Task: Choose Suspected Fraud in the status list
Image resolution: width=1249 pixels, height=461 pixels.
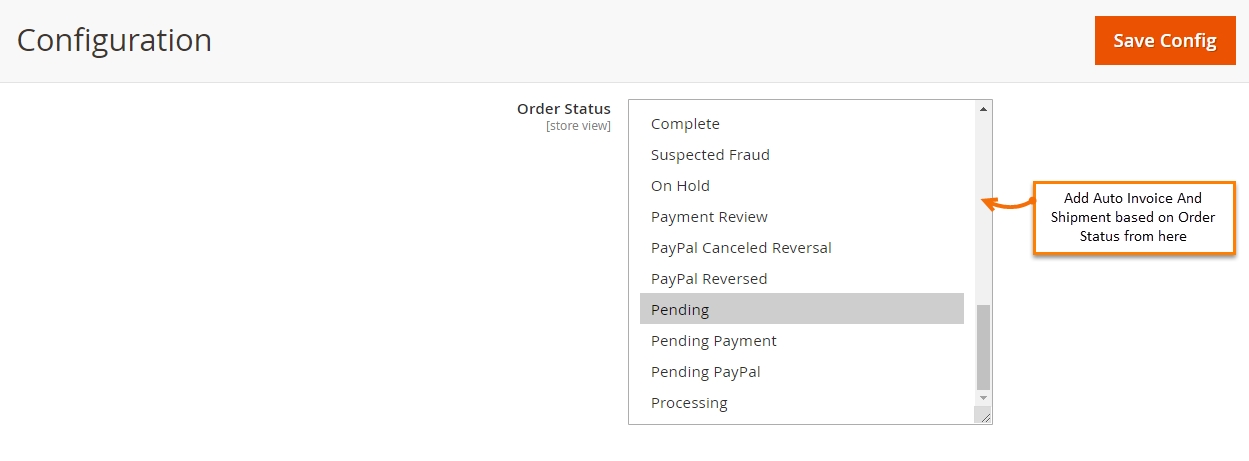Action: (x=710, y=155)
